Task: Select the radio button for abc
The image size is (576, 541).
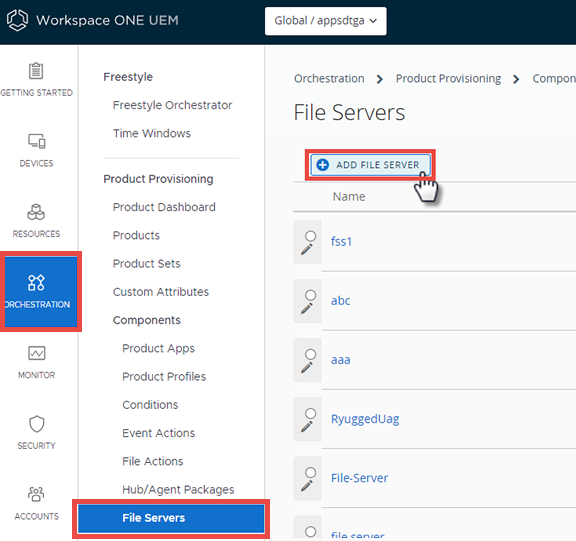Action: pos(311,295)
